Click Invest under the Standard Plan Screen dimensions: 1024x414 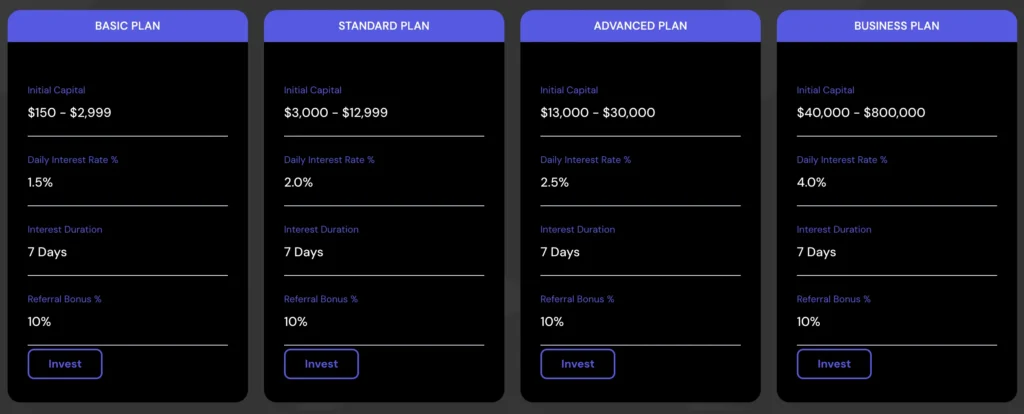point(321,364)
